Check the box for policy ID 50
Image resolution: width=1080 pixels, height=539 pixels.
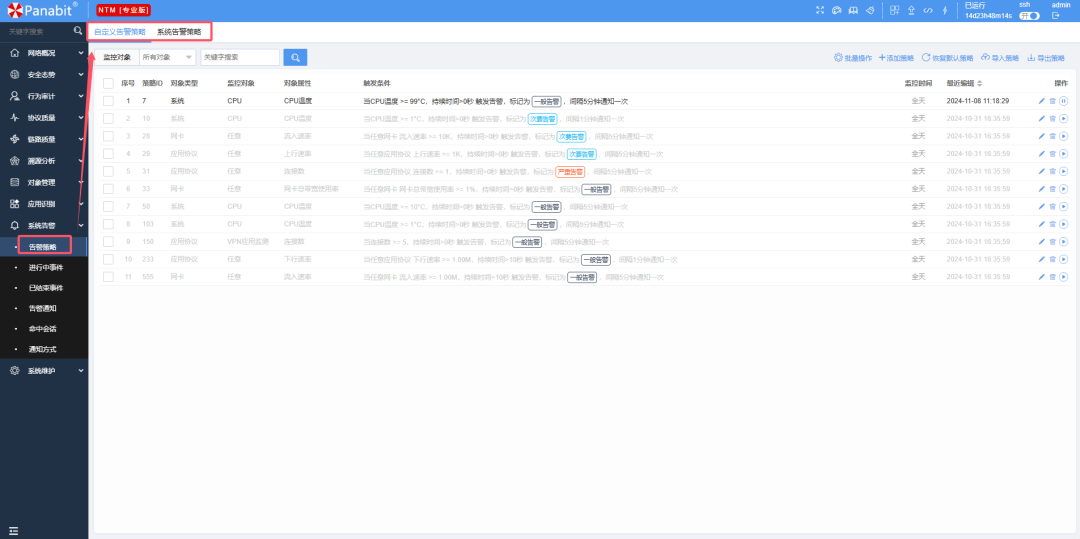point(108,207)
